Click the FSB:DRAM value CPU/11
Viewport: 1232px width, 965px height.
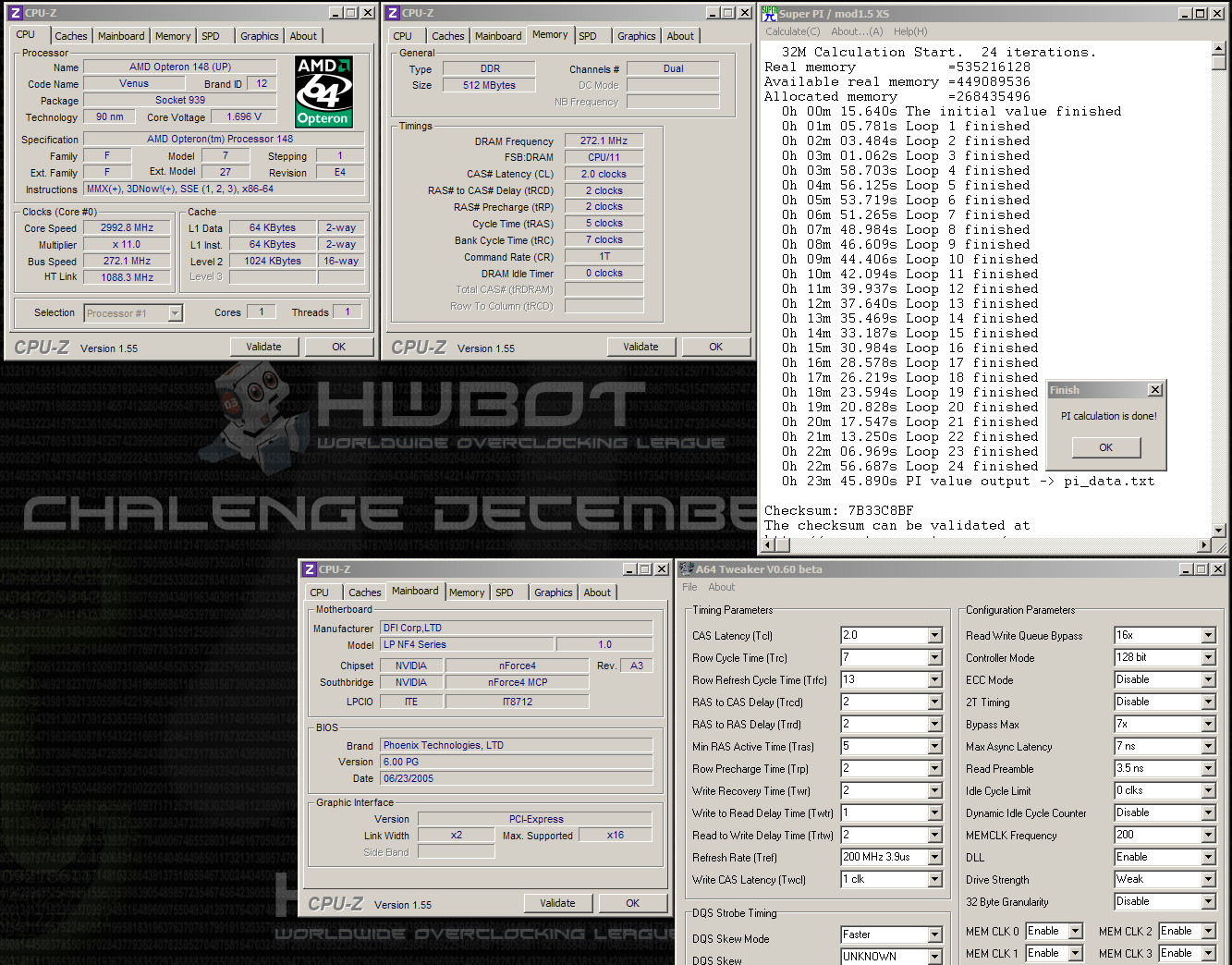[604, 157]
